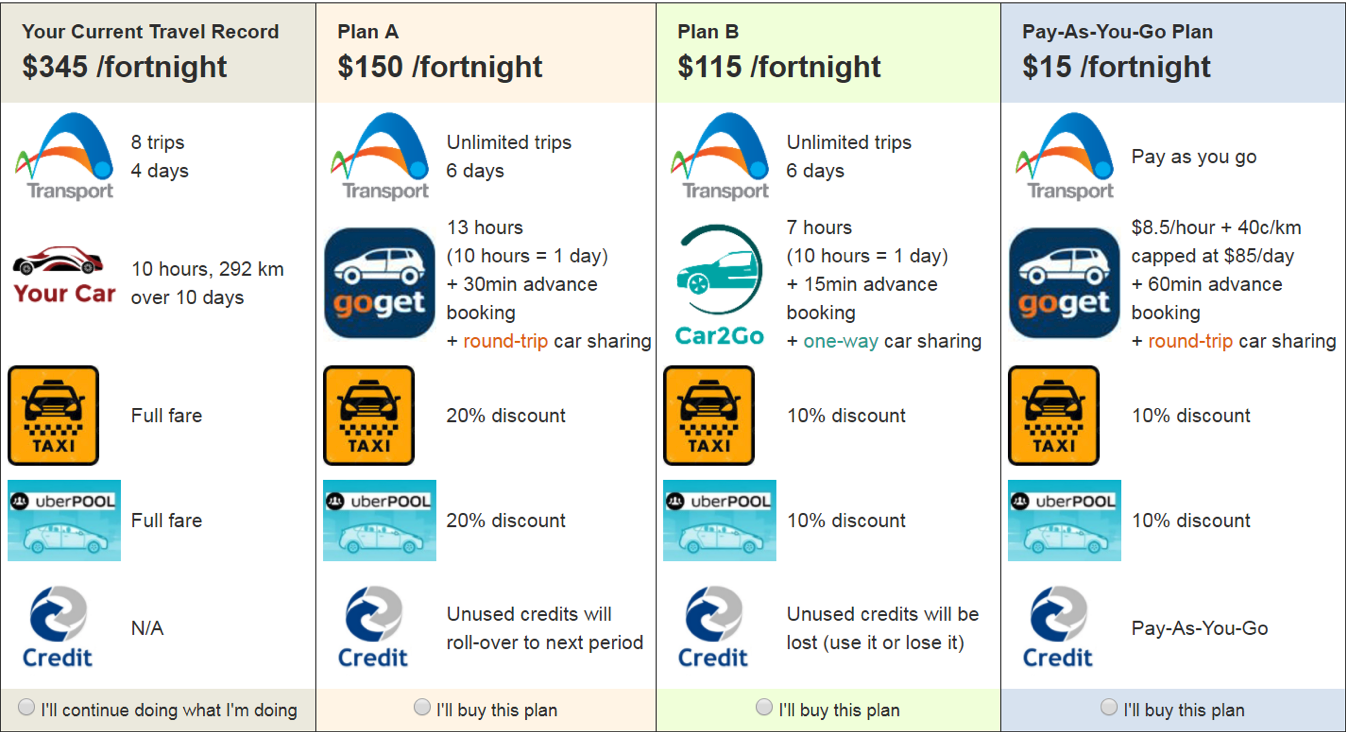Click the uberPOOL icon in Plan B

tap(719, 520)
